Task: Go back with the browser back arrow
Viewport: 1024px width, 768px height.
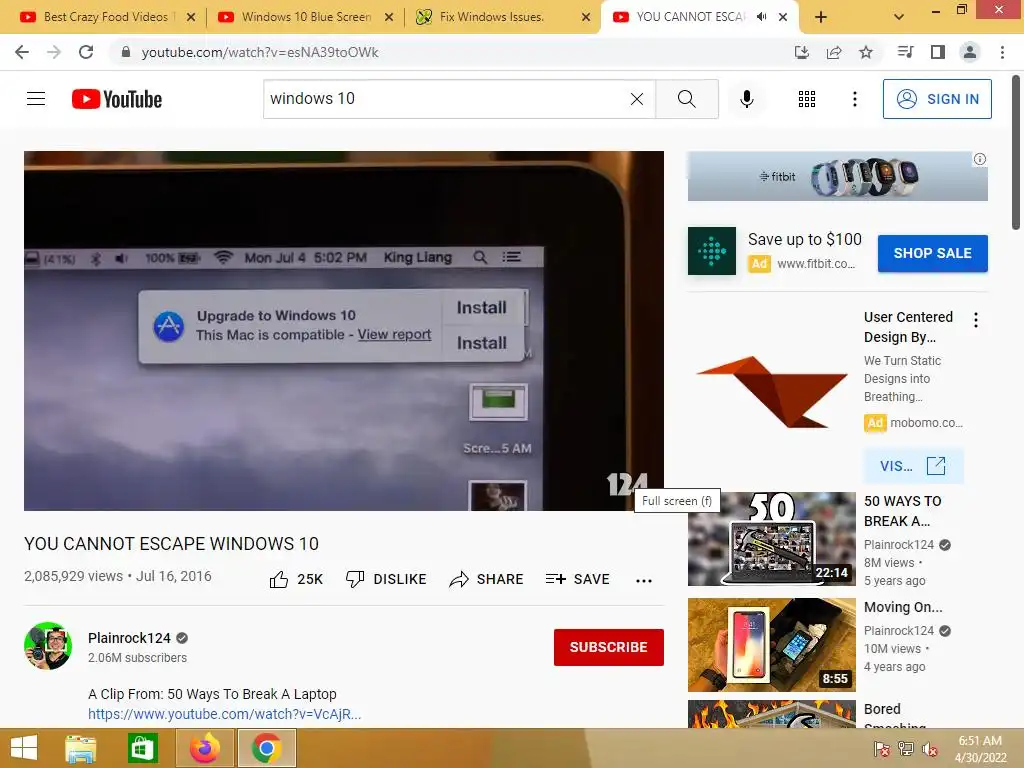Action: point(22,52)
